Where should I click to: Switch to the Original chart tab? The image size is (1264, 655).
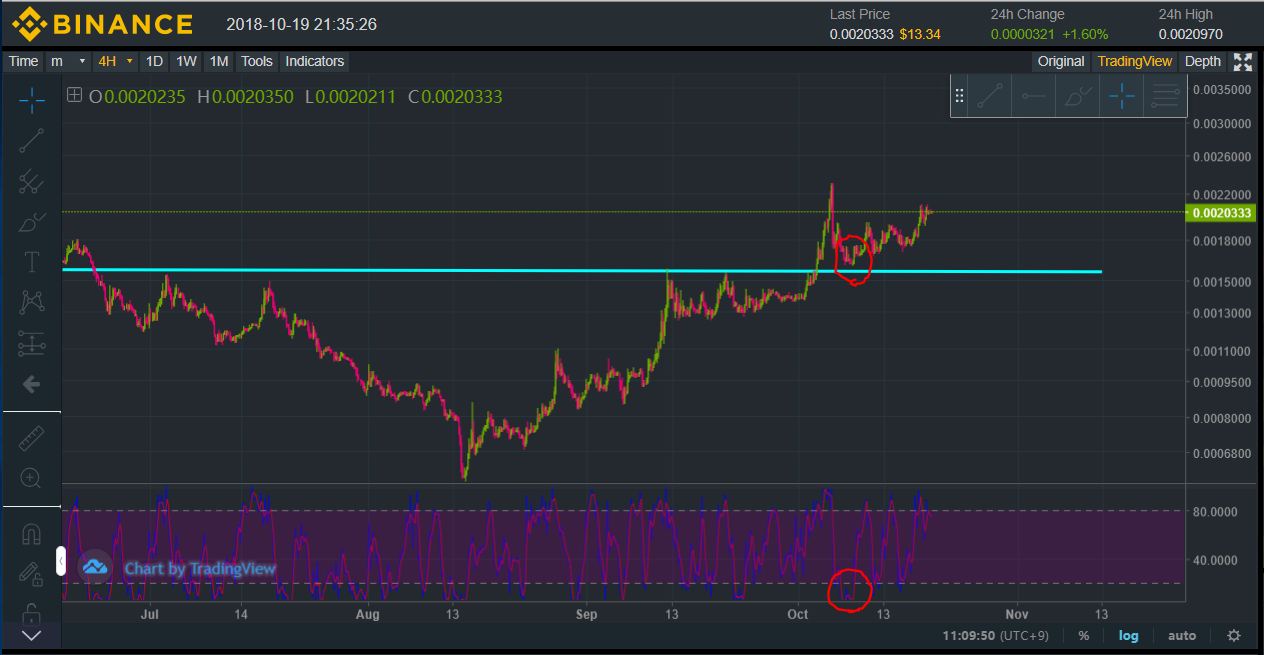[x=1060, y=61]
